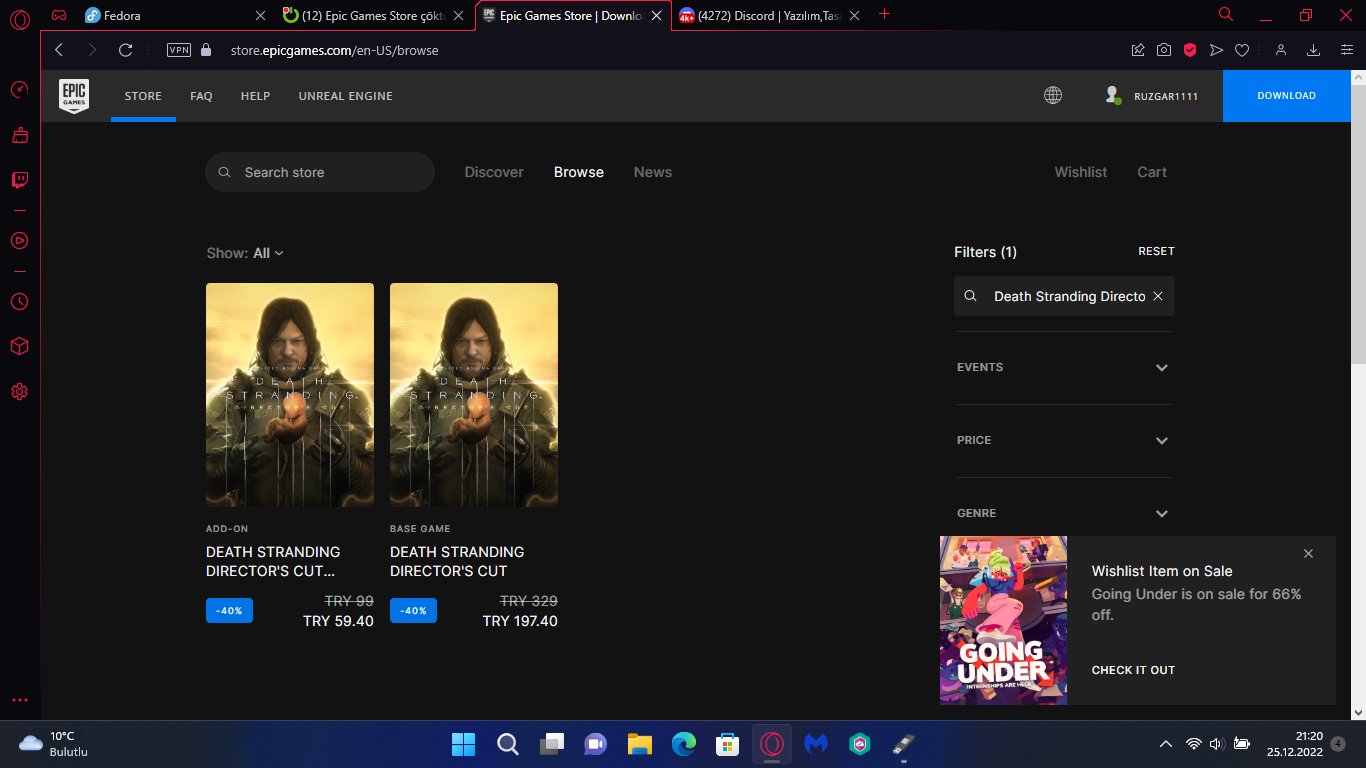Go to the Discover section
The height and width of the screenshot is (768, 1366).
point(494,172)
